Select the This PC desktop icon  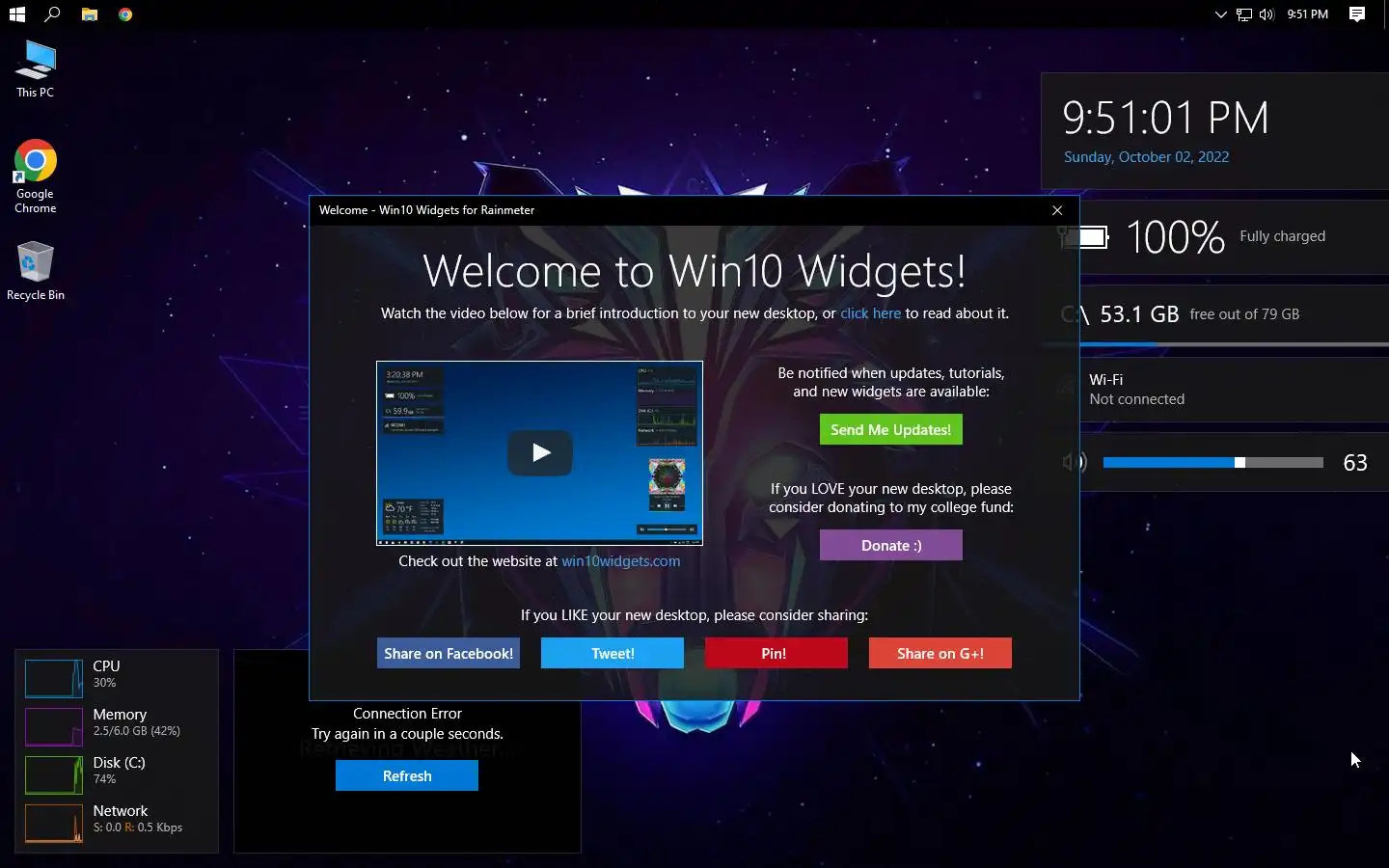pyautogui.click(x=36, y=69)
